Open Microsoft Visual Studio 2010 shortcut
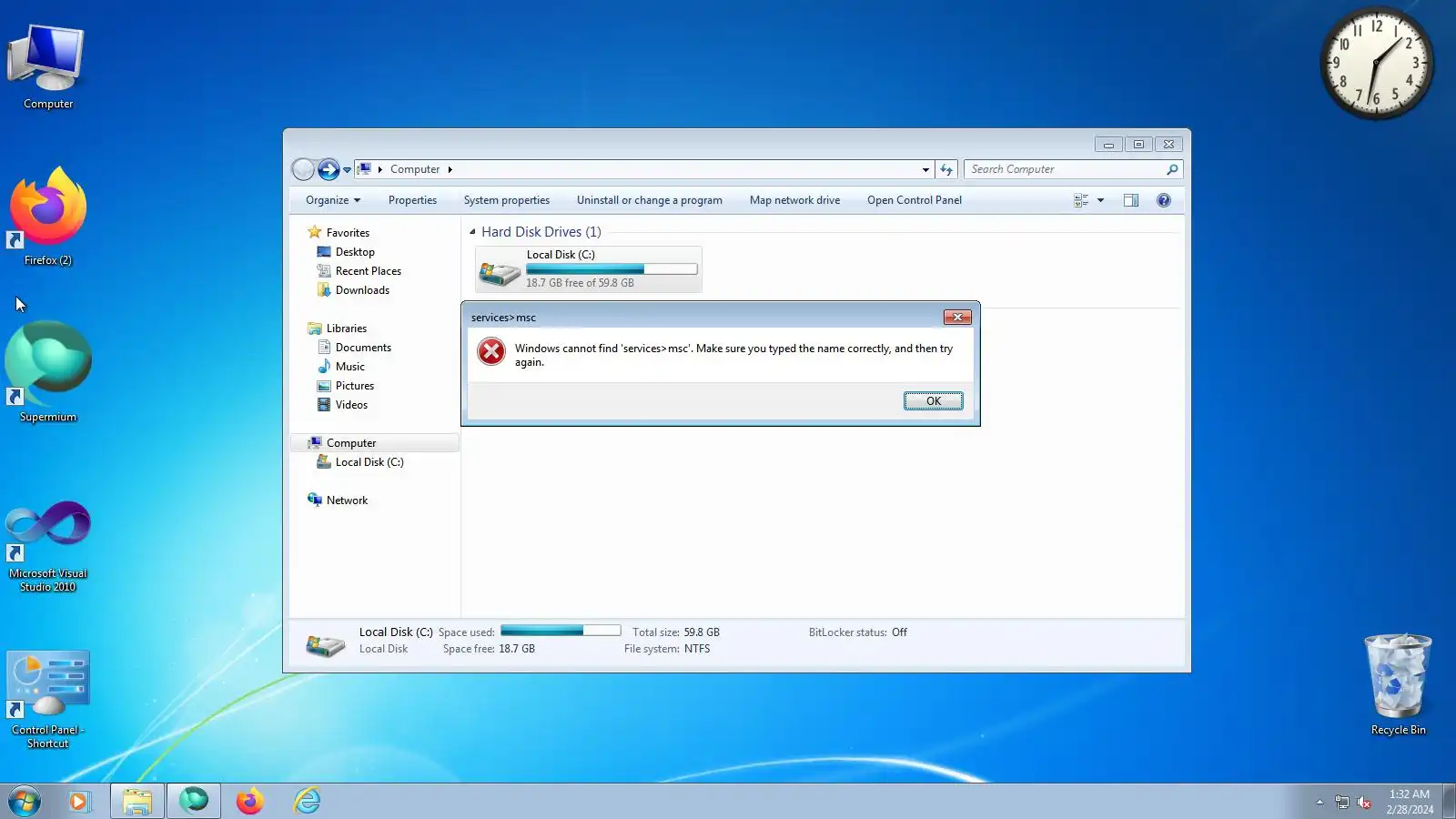 pyautogui.click(x=48, y=546)
